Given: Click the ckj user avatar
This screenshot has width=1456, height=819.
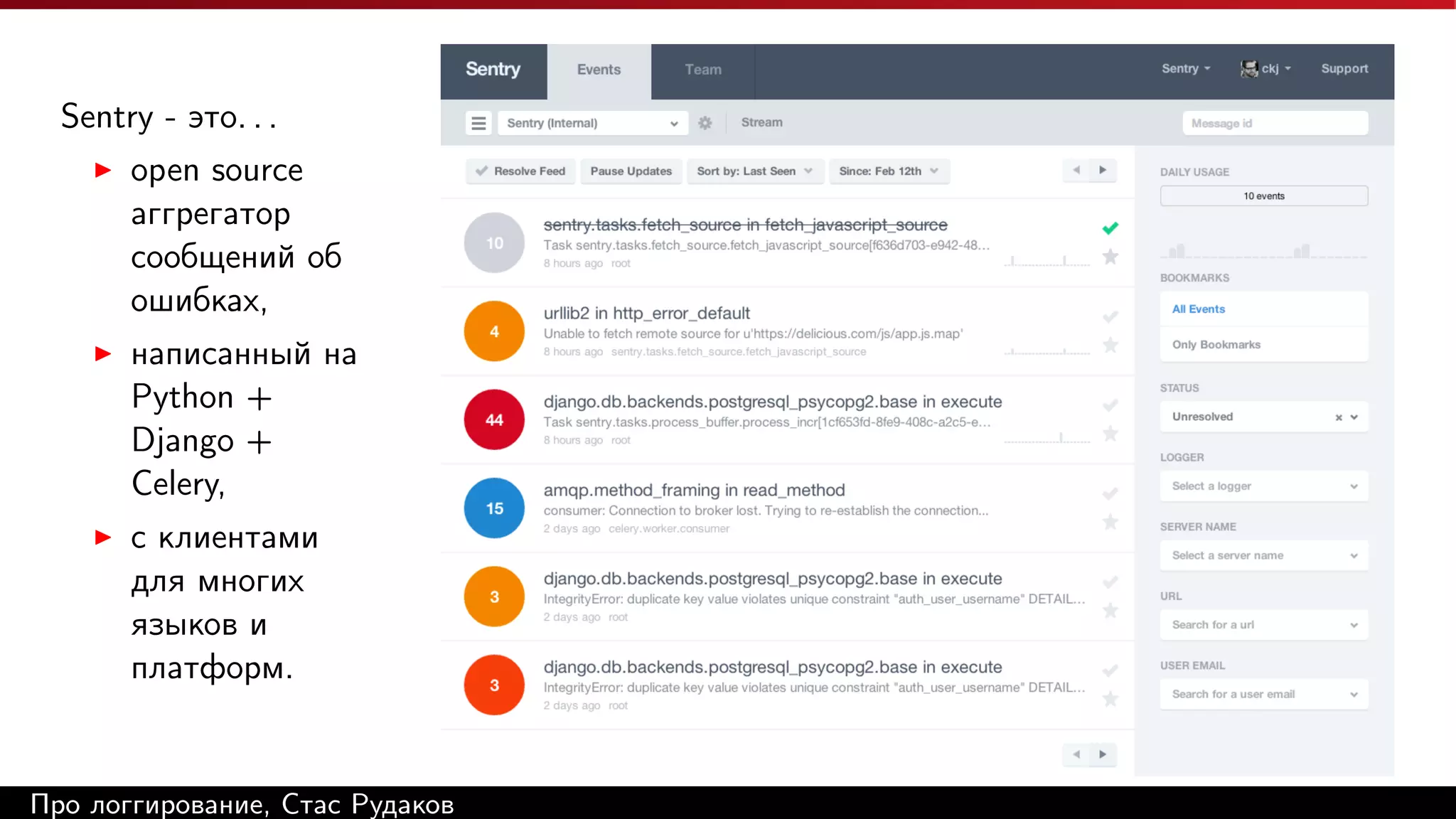Looking at the screenshot, I should click(x=1249, y=69).
